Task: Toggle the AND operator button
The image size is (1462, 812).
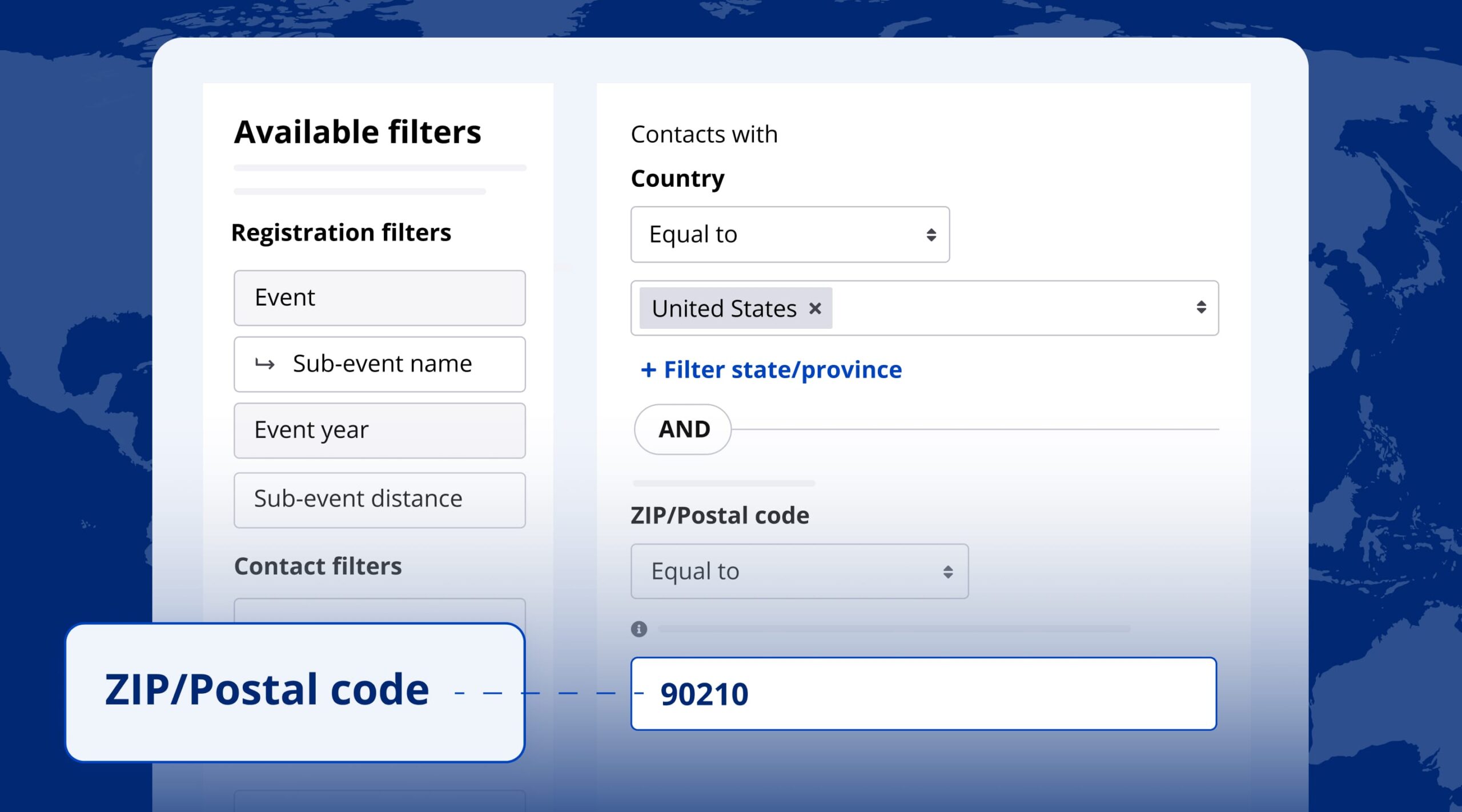Action: coord(683,429)
